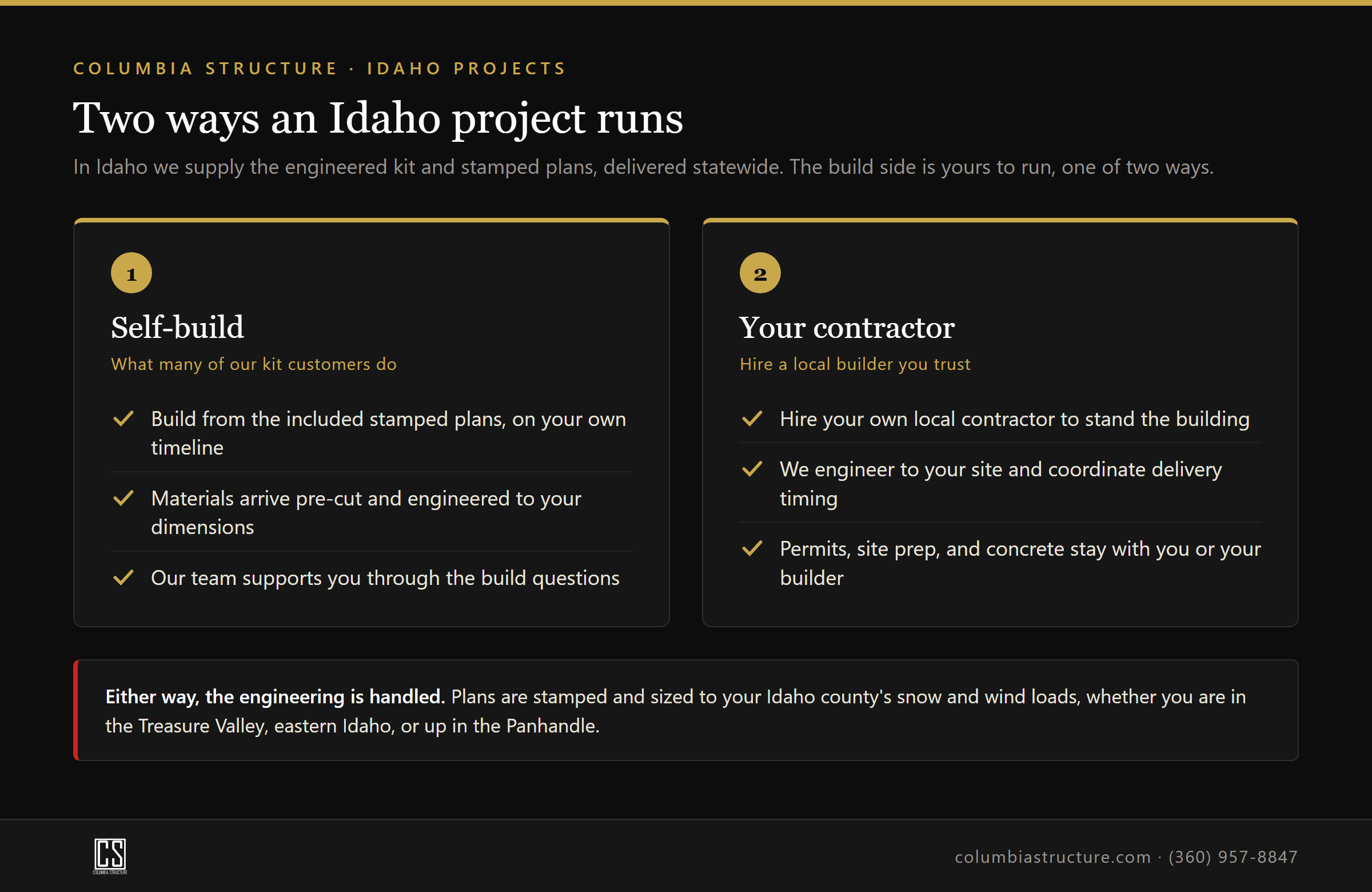Click the 'Either way, the engineering is handled' callout

[x=685, y=710]
